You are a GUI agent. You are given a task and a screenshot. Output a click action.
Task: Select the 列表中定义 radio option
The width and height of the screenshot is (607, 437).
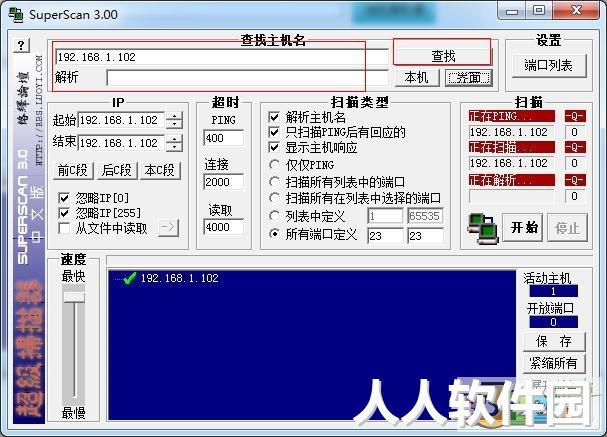pyautogui.click(x=274, y=216)
